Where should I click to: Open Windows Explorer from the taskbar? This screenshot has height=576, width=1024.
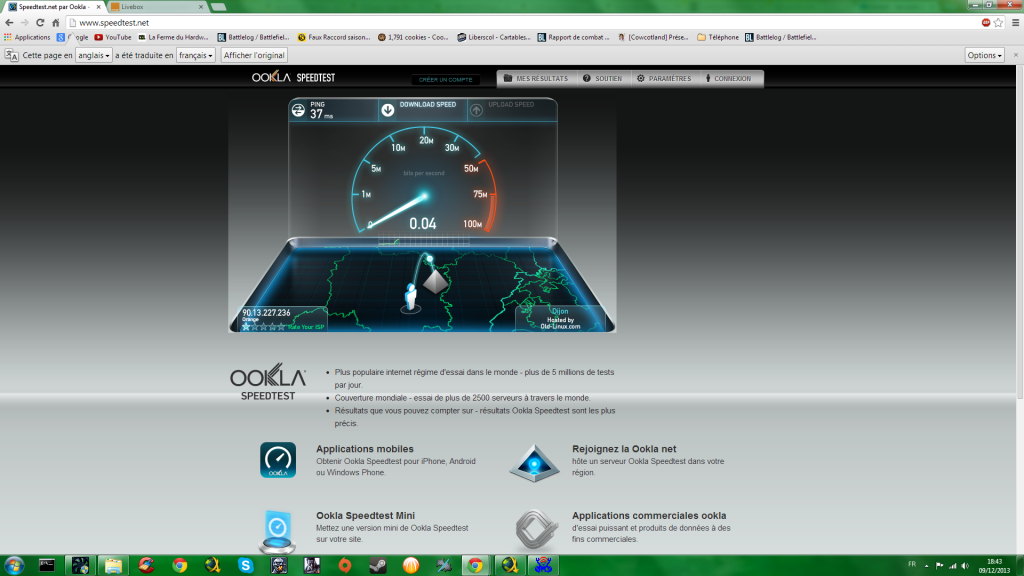(x=113, y=566)
